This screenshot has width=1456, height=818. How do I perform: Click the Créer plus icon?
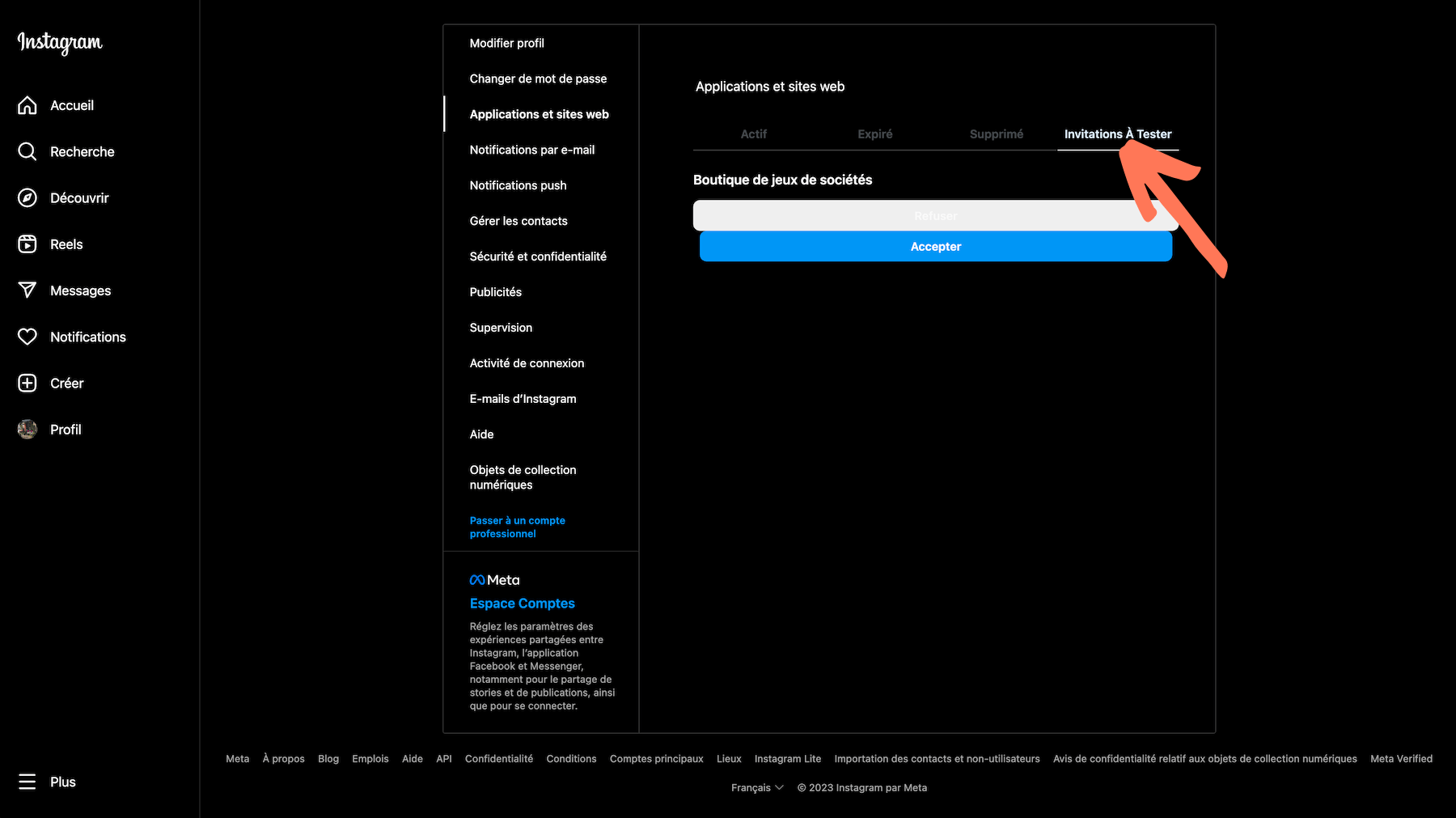click(x=28, y=383)
